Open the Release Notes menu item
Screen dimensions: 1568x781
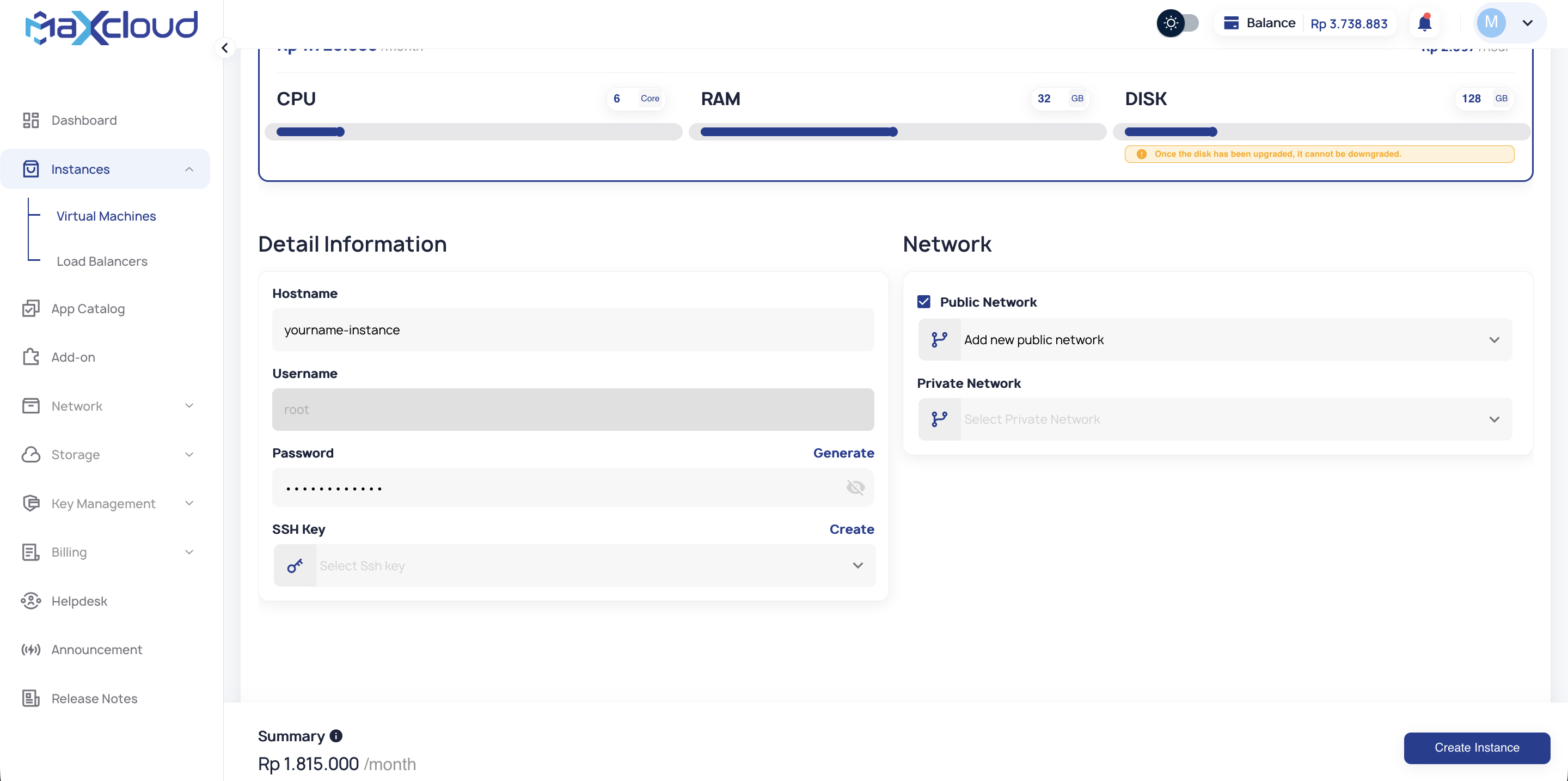94,698
